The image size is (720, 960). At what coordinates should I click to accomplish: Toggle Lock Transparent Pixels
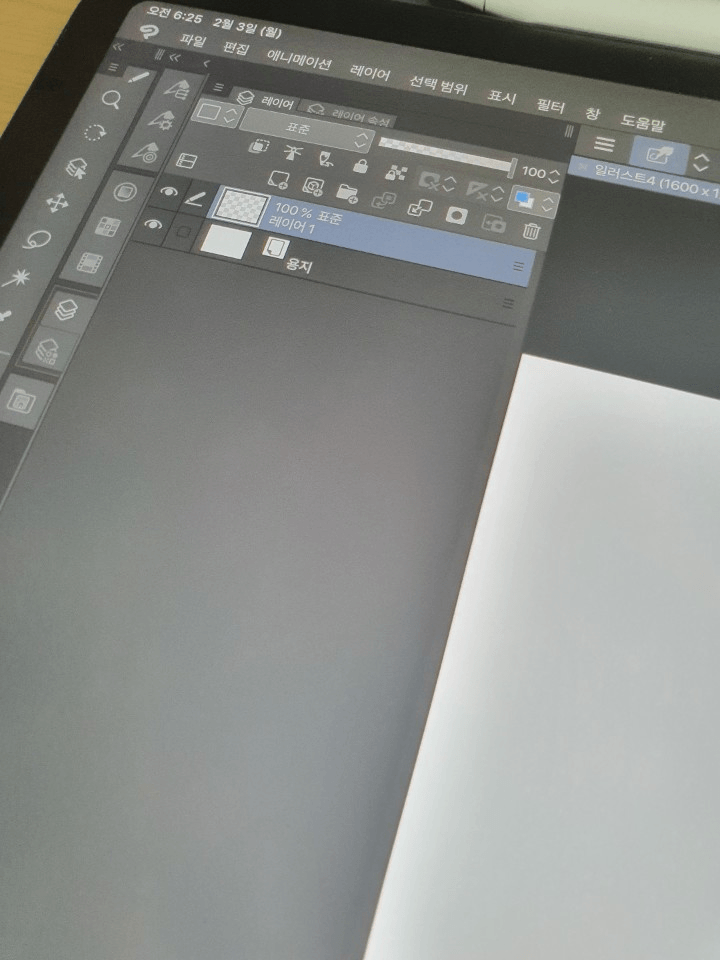395,173
